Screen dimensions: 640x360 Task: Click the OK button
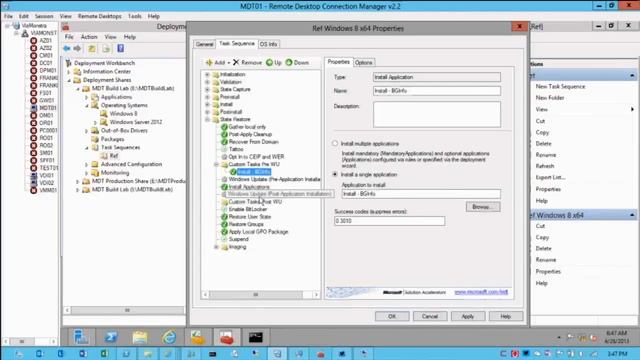392,316
